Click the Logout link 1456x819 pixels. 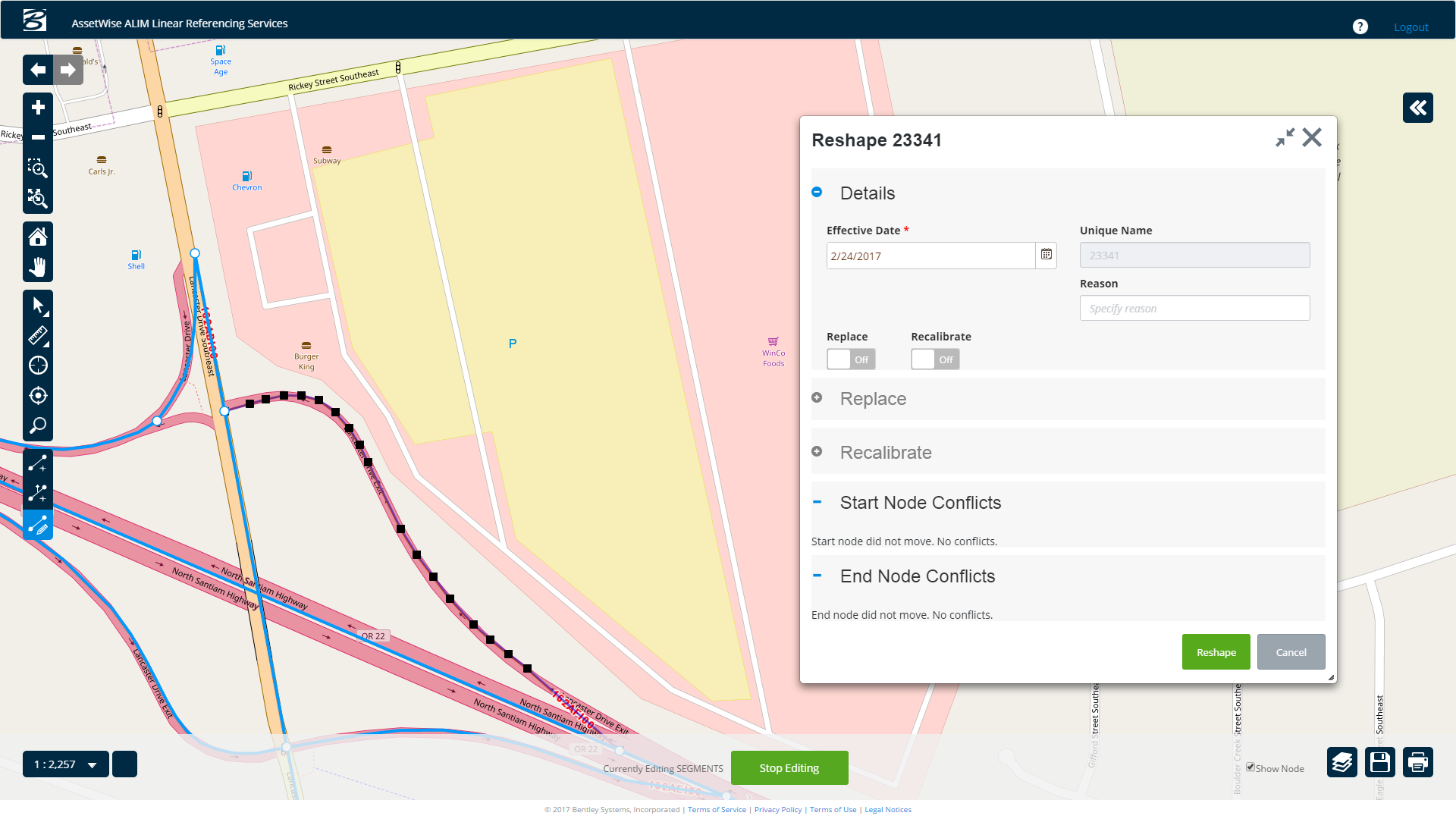[1410, 27]
